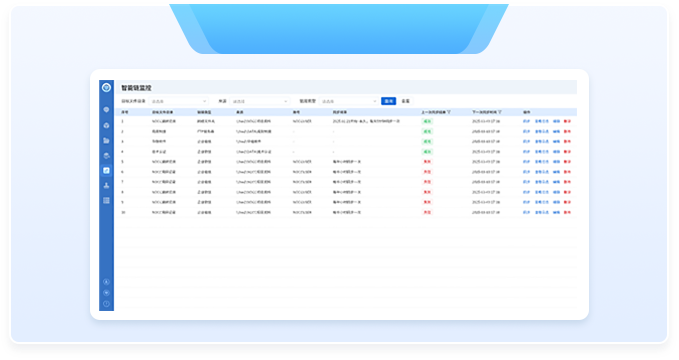Filter the last-sync-result column via its funnel icon
Image resolution: width=679 pixels, height=360 pixels.
click(x=449, y=112)
